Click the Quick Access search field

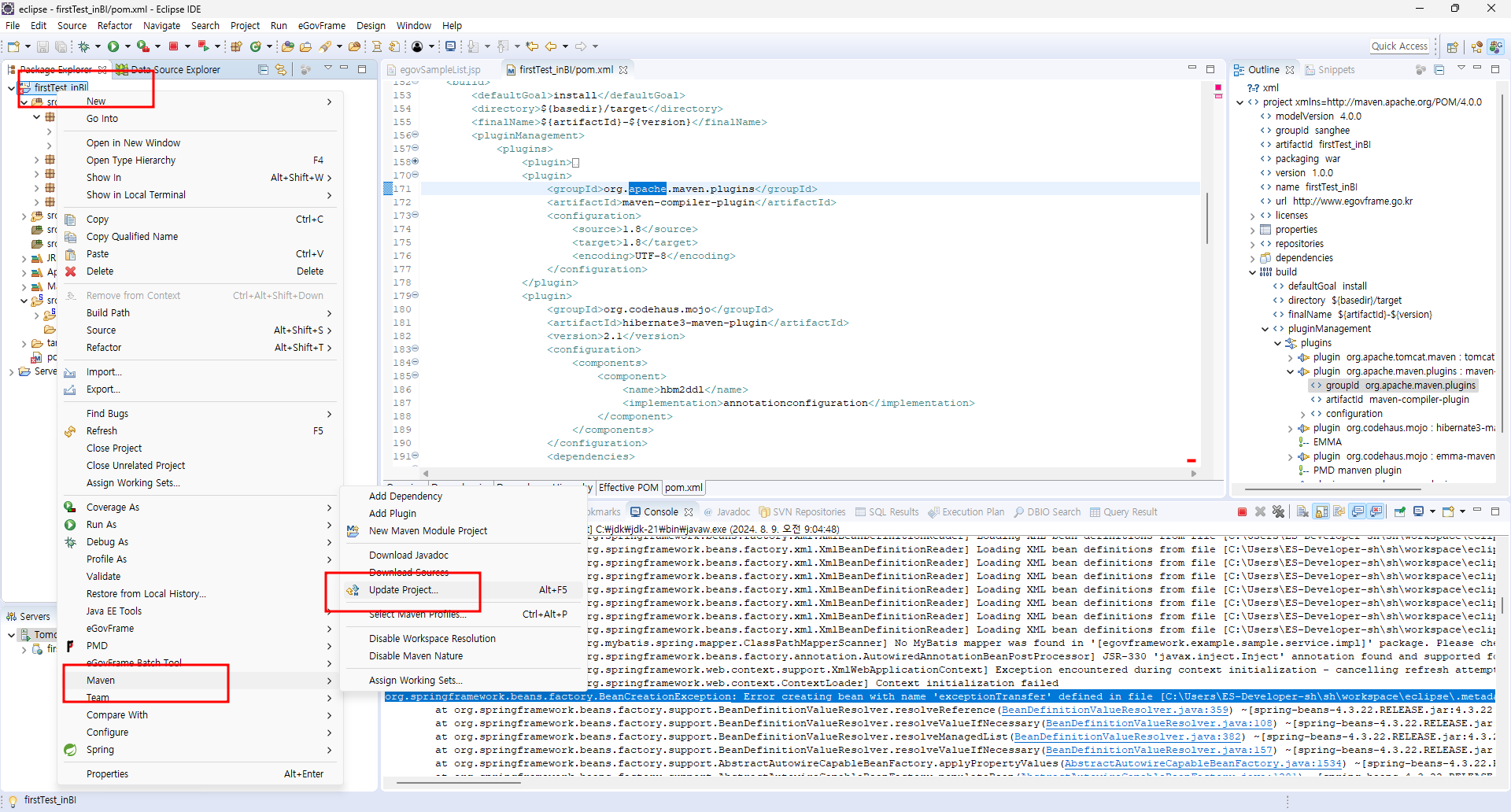pos(1399,46)
